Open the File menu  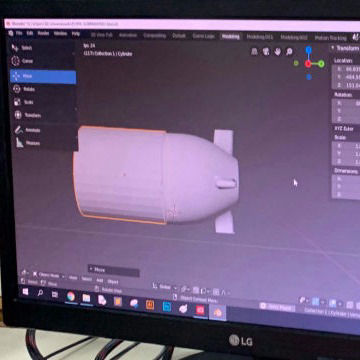pos(19,33)
